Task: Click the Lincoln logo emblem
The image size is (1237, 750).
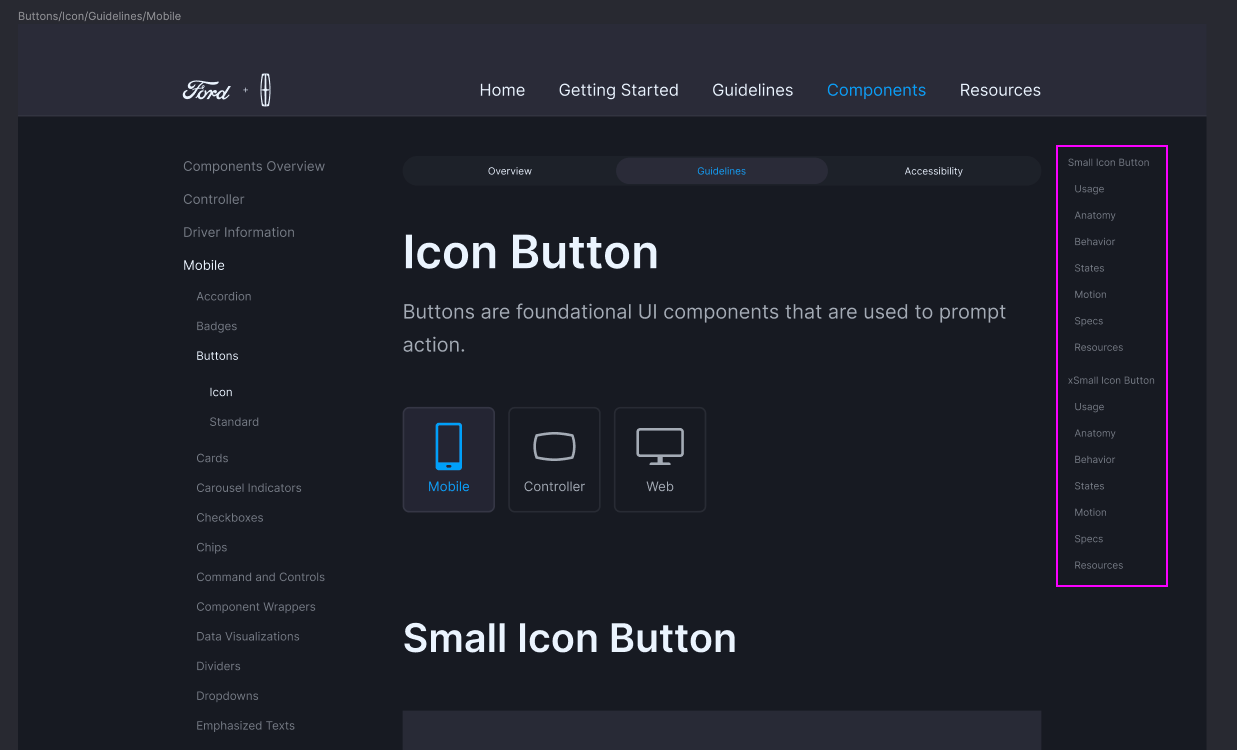Action: [265, 90]
